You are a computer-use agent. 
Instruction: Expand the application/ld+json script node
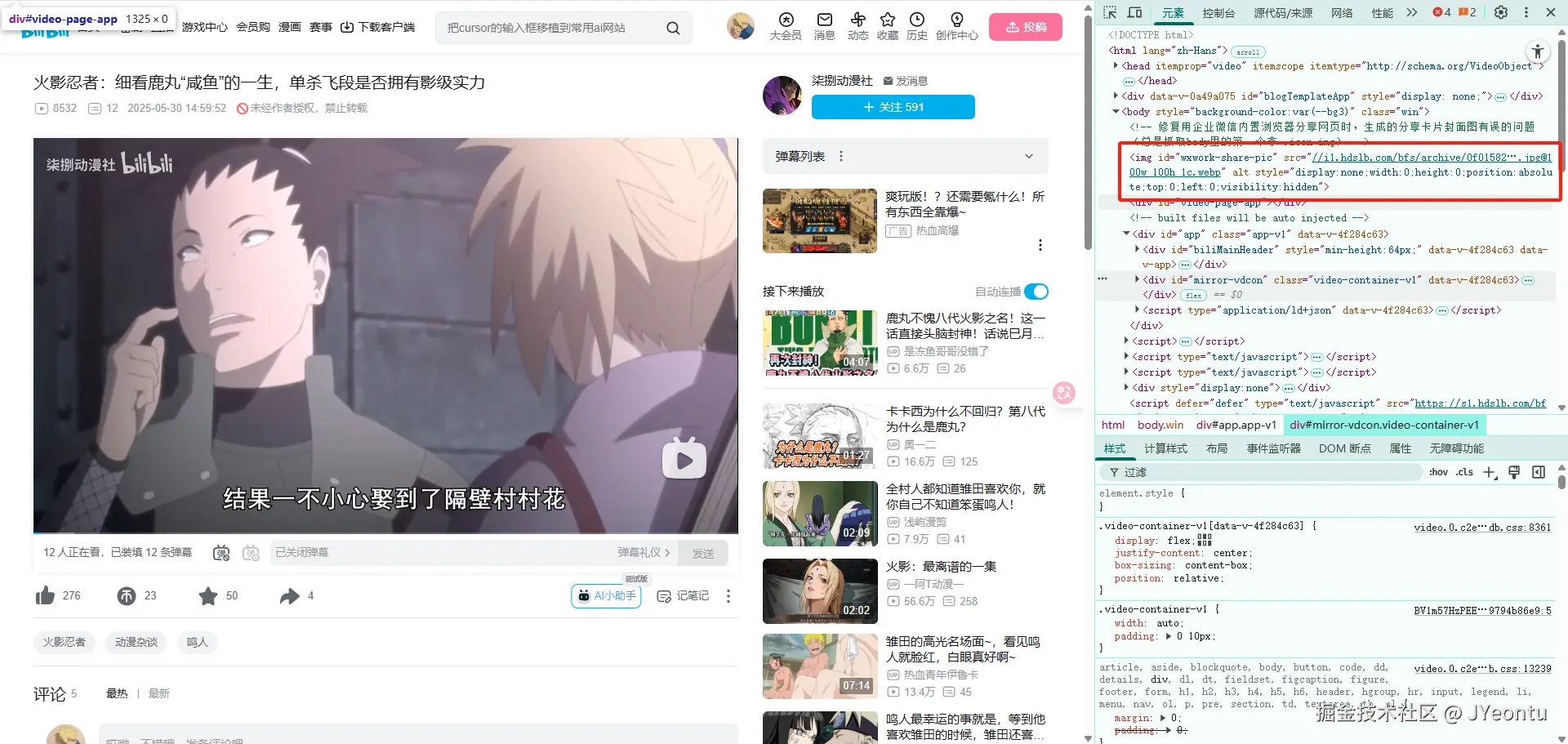coord(1137,310)
